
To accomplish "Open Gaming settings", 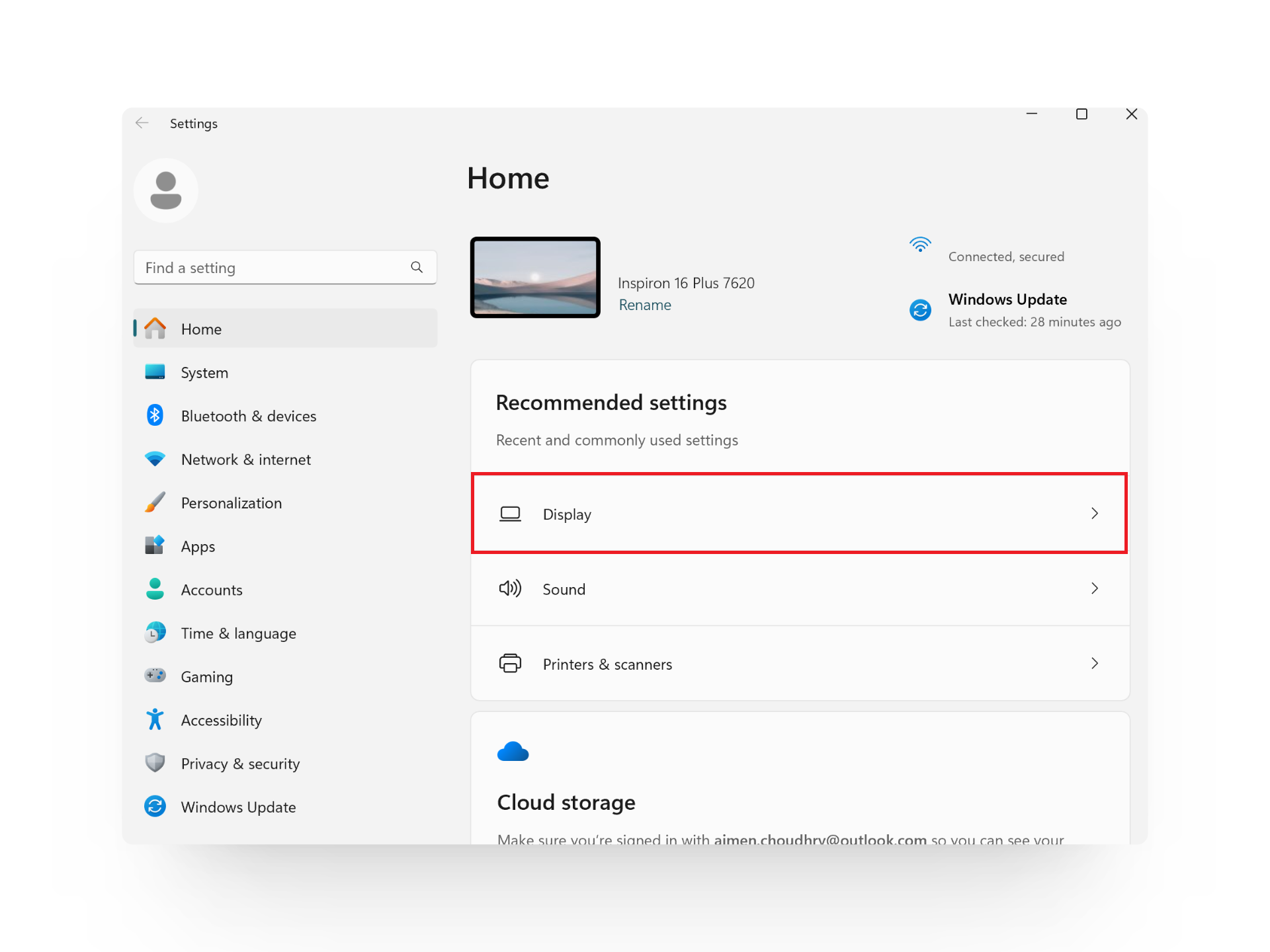I will 206,676.
